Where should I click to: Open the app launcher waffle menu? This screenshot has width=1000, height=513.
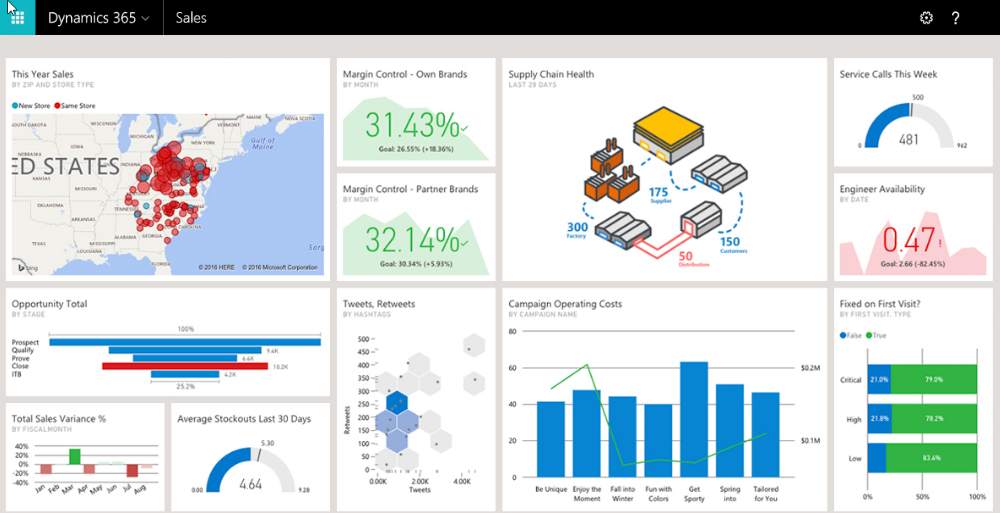[x=17, y=17]
